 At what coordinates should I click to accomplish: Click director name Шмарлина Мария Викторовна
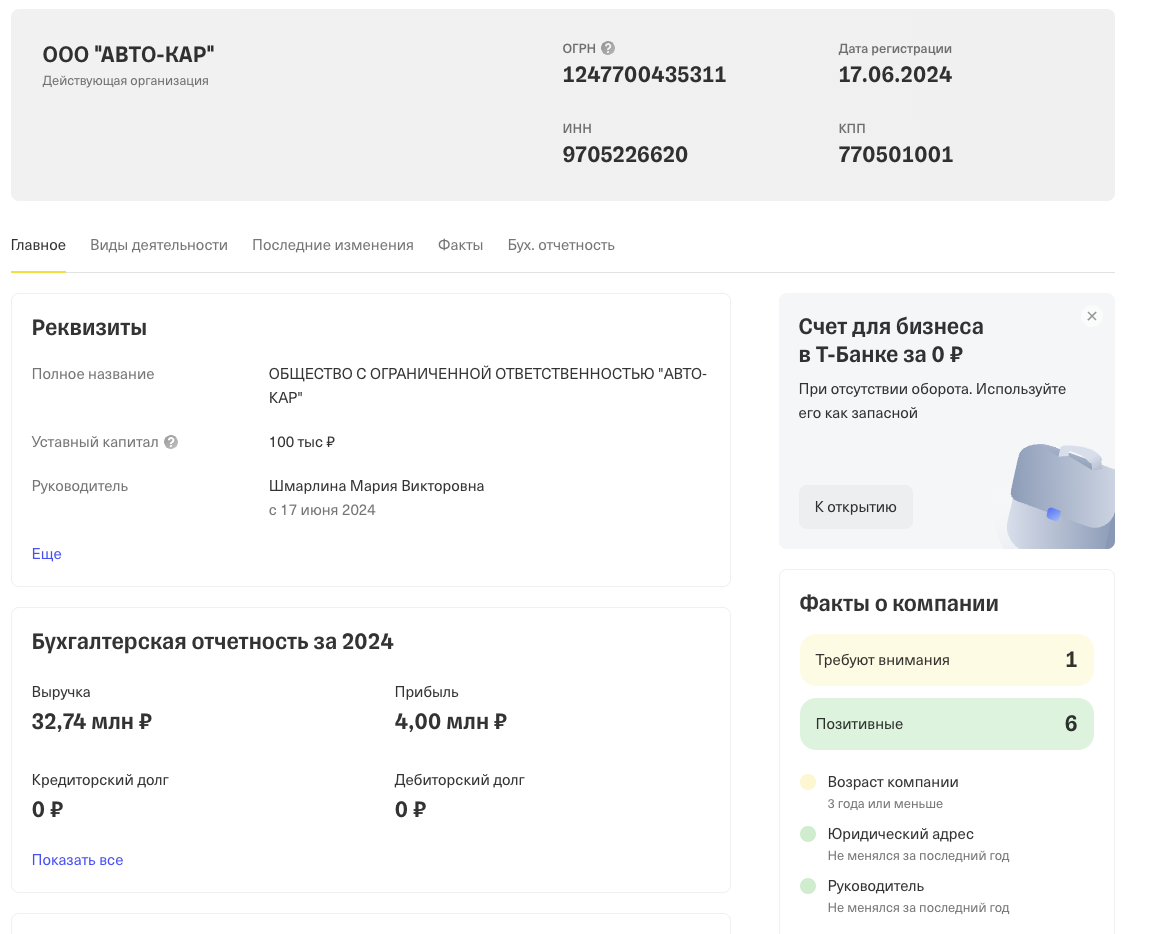click(376, 486)
